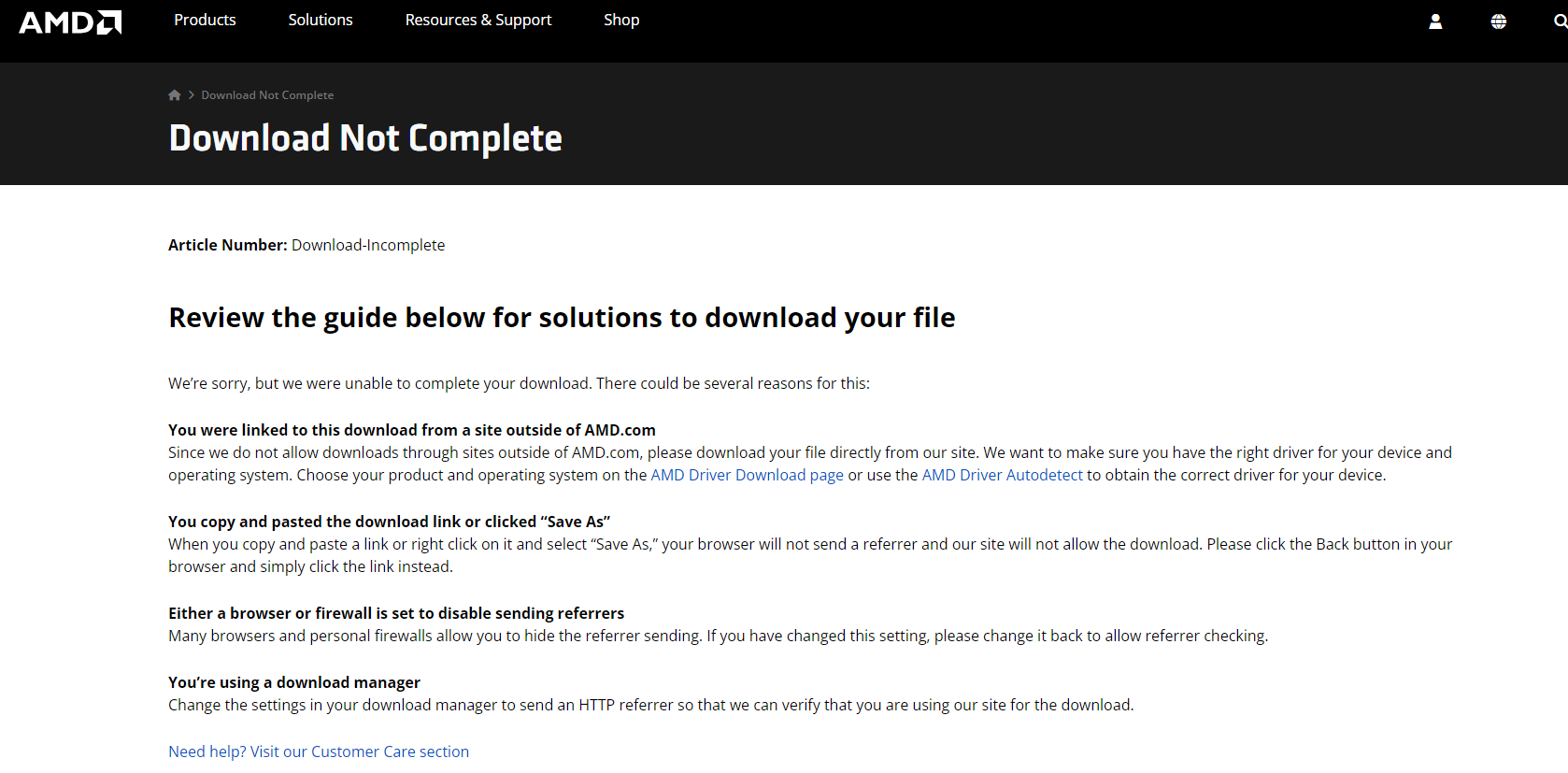Screen dimensions: 1568x773
Task: Open the globe language selector icon
Action: 1498,21
